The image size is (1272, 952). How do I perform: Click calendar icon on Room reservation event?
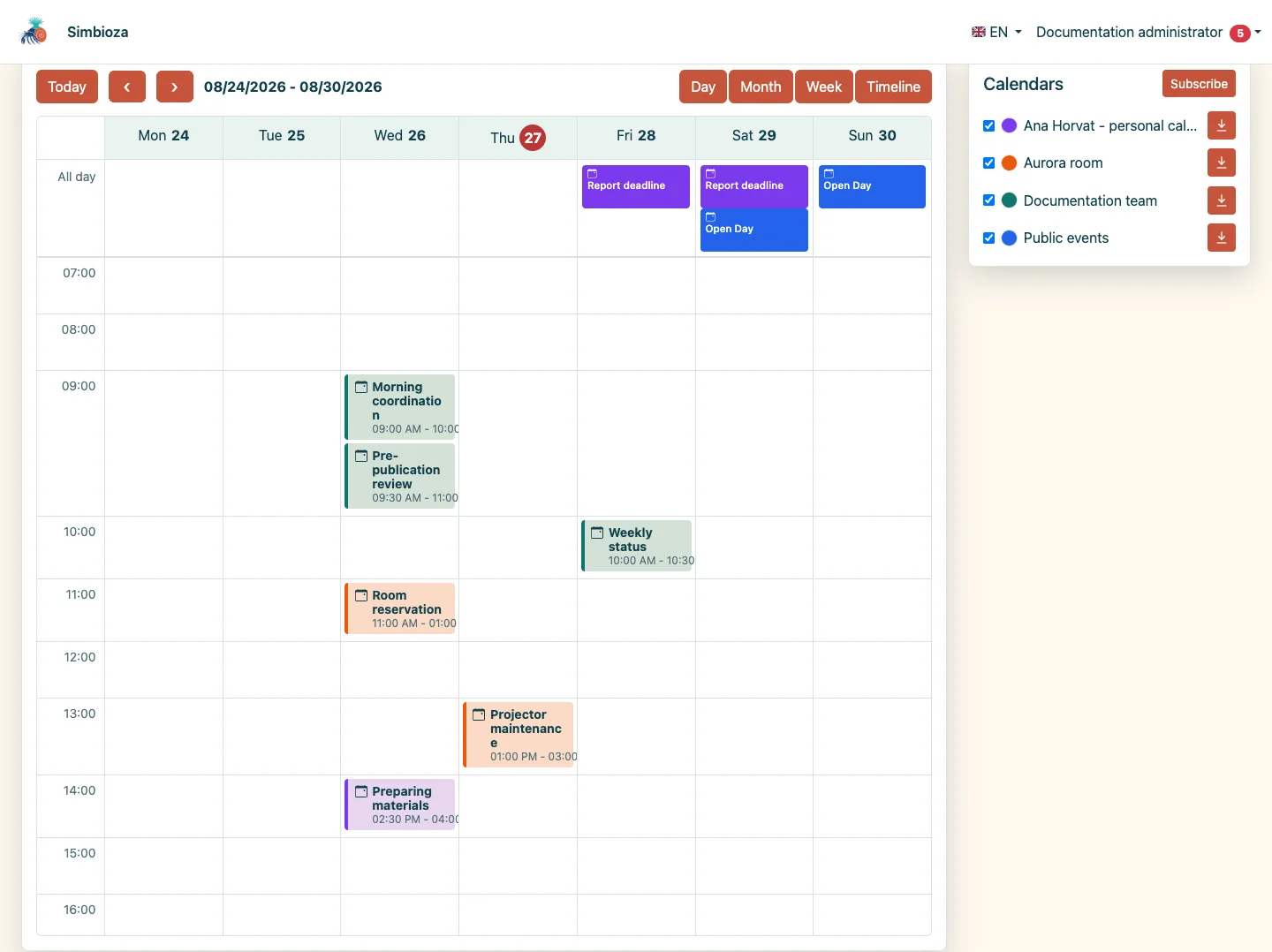coord(361,595)
